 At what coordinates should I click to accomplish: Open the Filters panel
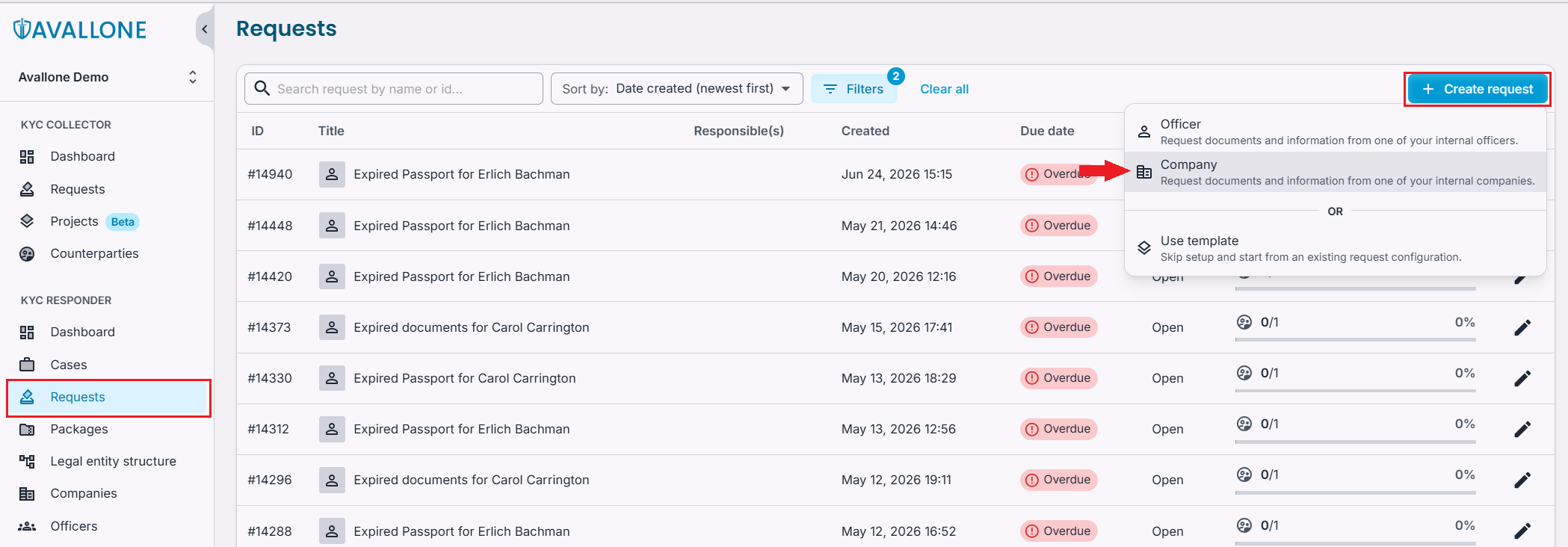click(854, 89)
